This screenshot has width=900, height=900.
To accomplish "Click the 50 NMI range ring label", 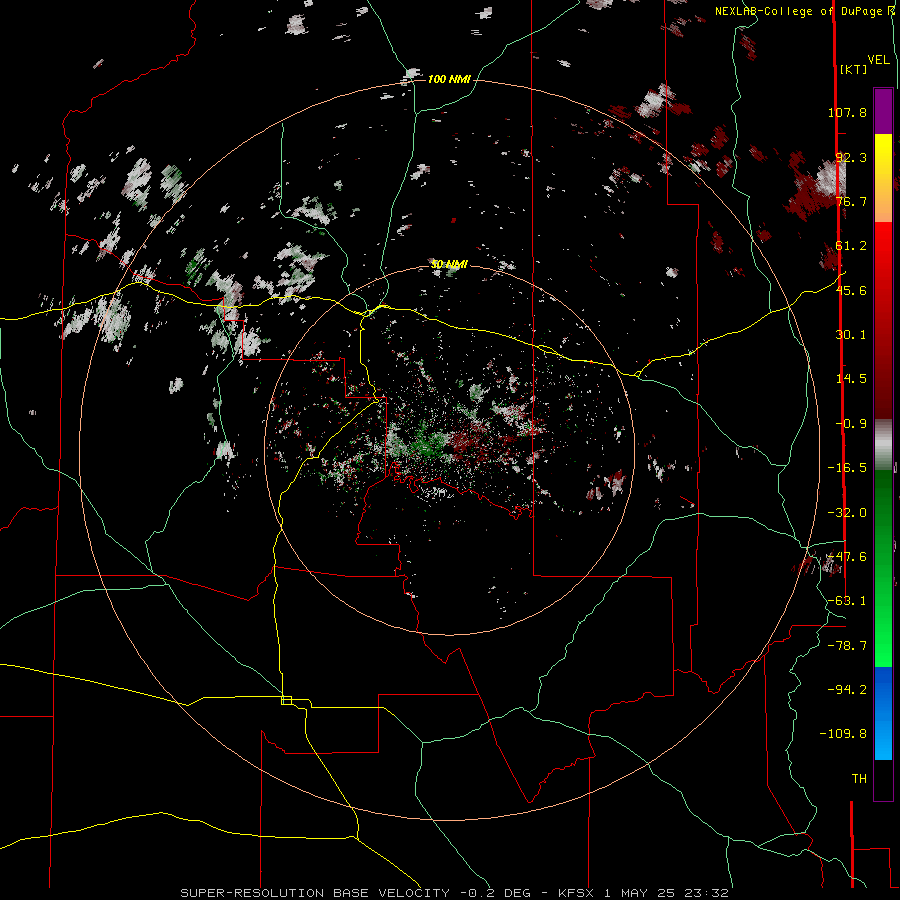I will point(449,264).
